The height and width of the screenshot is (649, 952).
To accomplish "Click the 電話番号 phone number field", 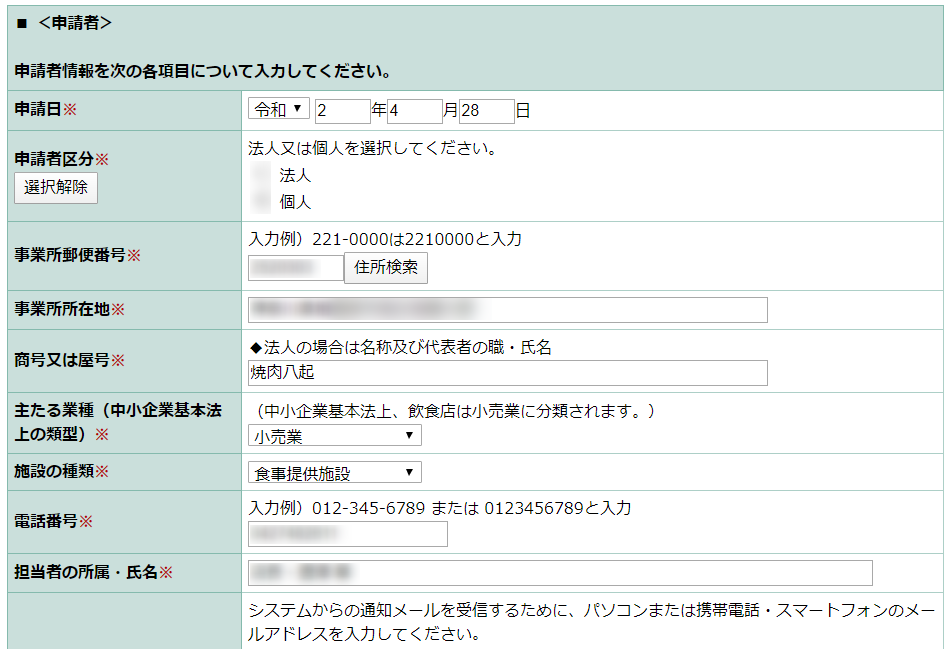I will click(347, 535).
